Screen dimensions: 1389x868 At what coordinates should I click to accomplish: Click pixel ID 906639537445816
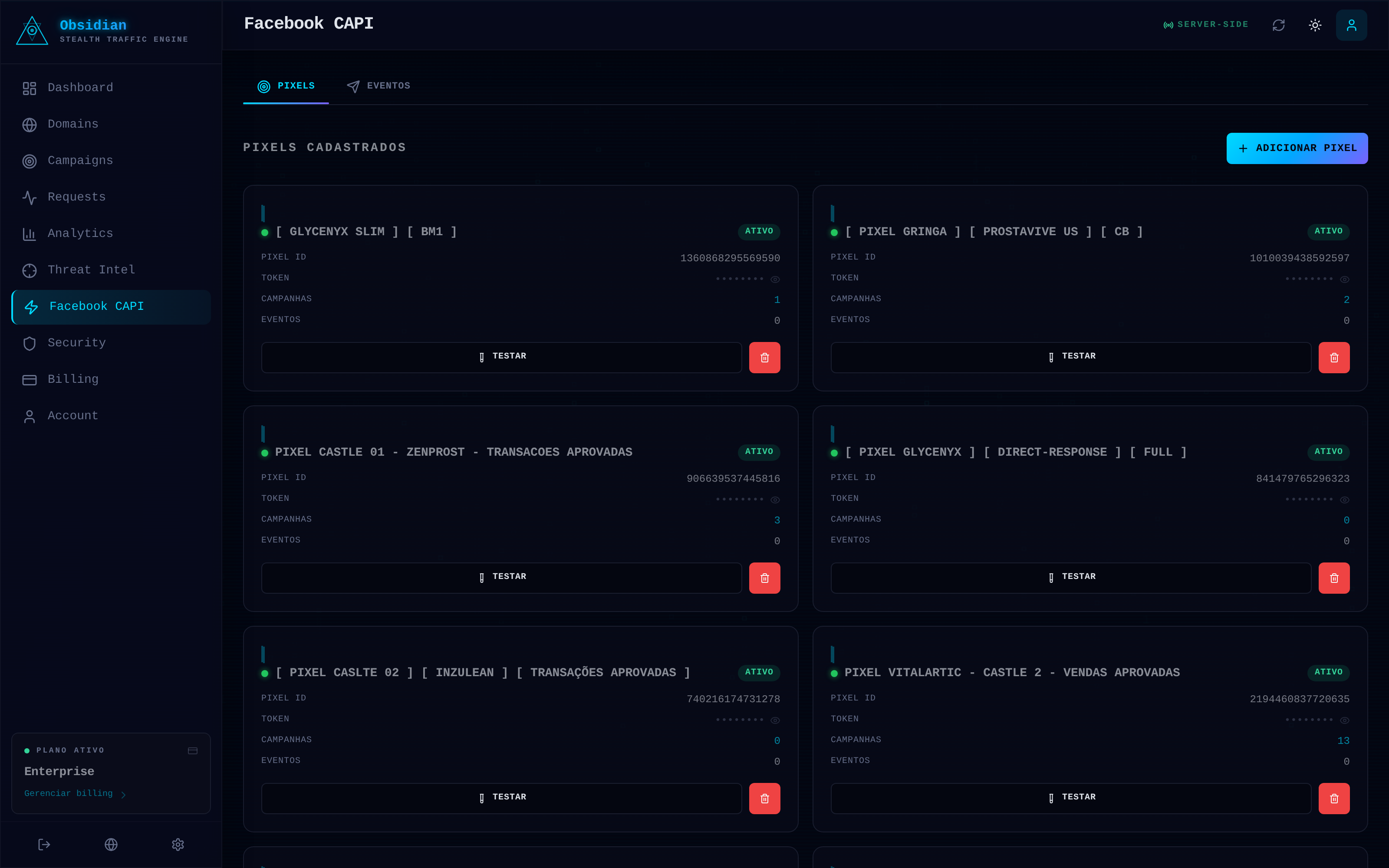734,479
